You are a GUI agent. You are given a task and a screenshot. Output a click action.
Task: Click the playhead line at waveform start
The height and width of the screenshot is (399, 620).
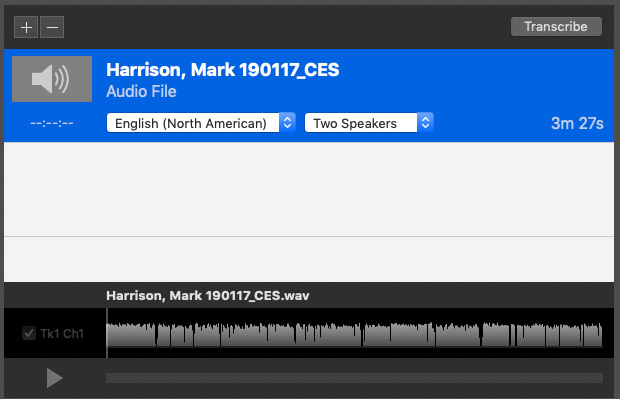[x=107, y=333]
